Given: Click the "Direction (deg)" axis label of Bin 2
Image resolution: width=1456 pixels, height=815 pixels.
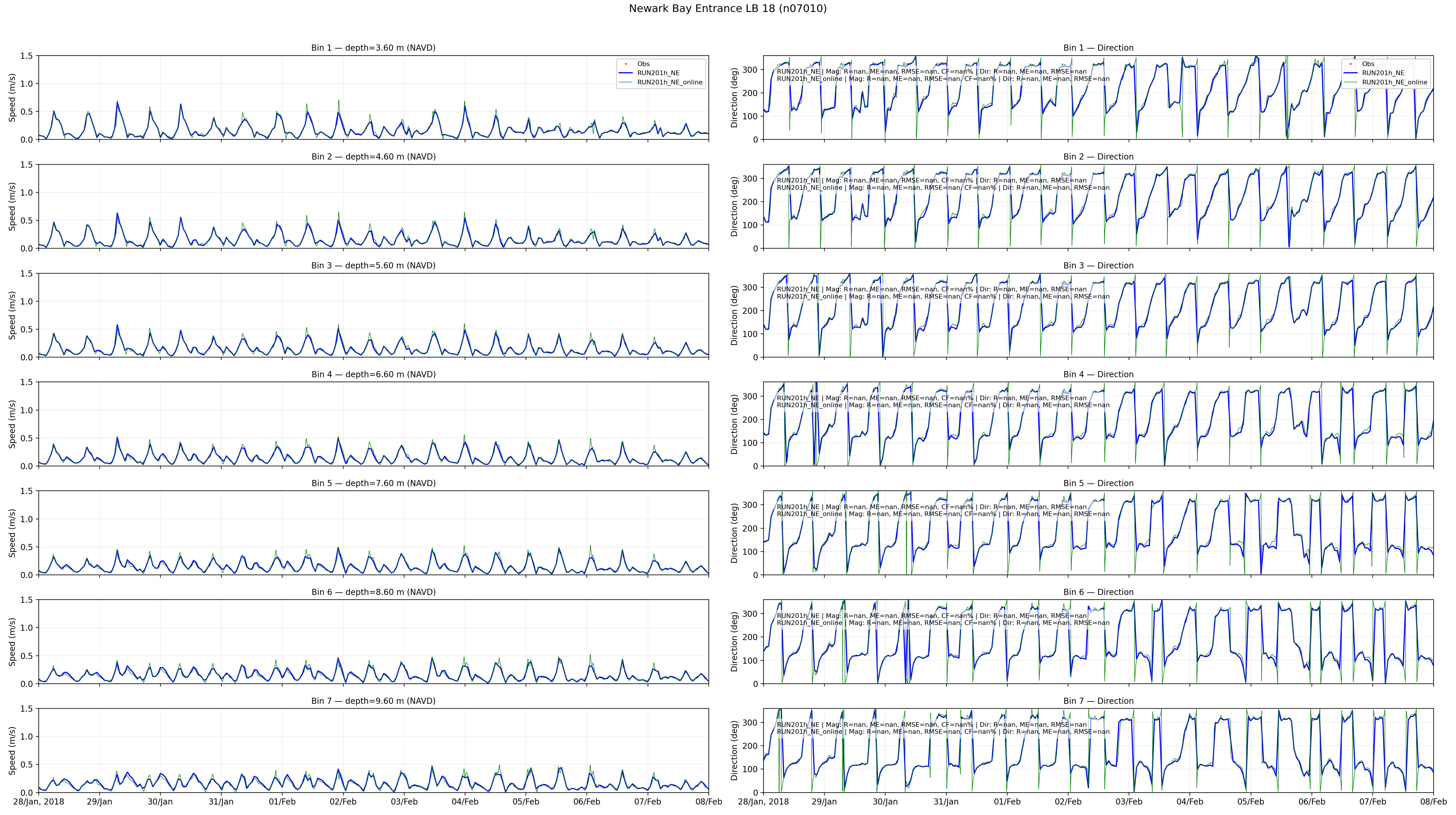Looking at the screenshot, I should 735,207.
